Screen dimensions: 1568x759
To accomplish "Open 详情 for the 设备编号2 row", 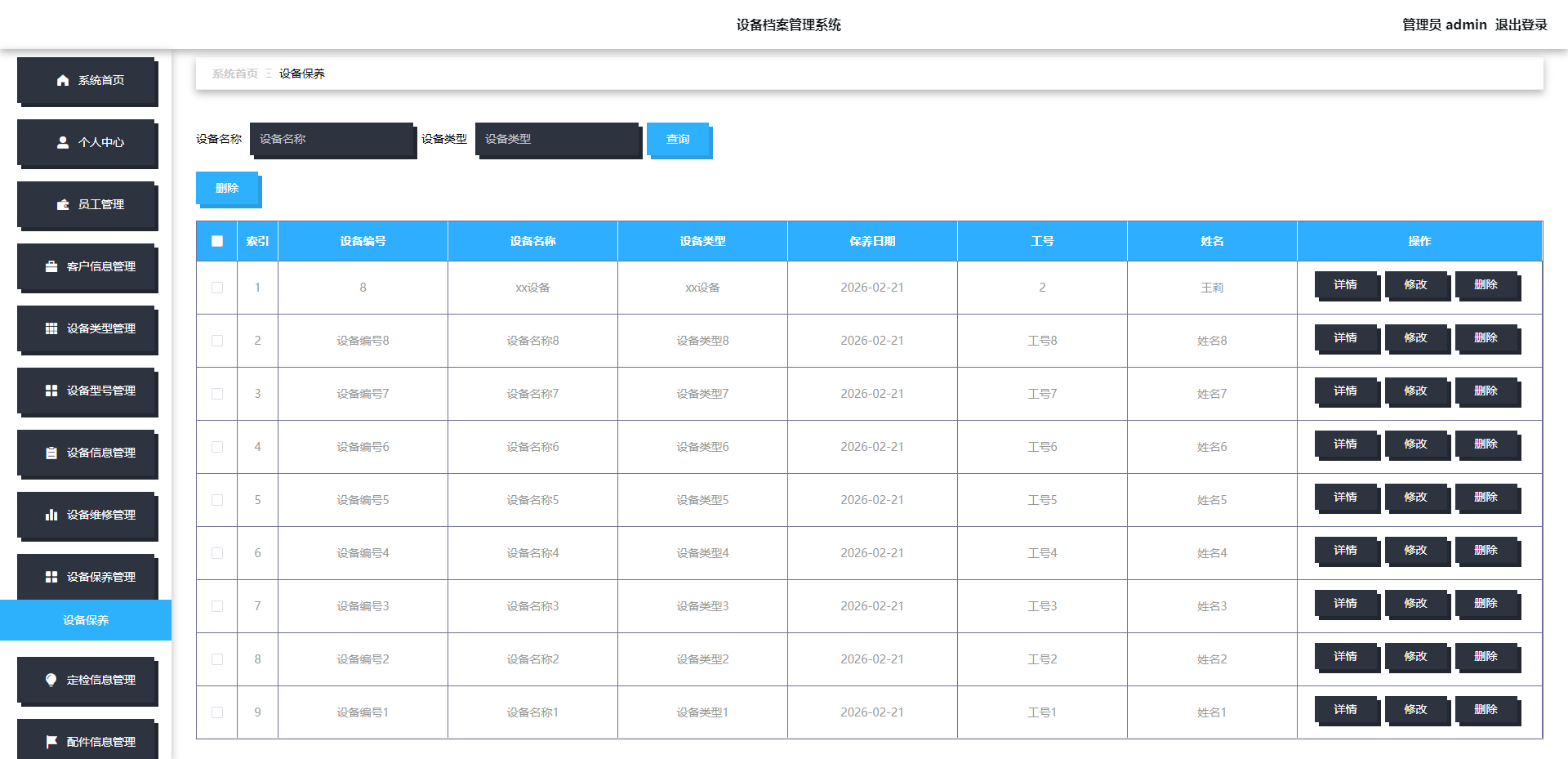I will point(1347,658).
